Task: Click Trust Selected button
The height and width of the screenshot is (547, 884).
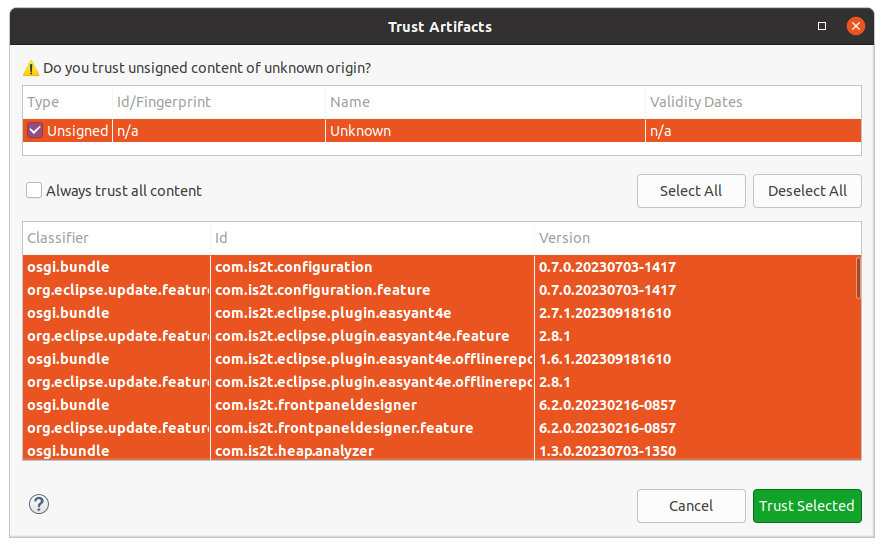Action: (807, 506)
